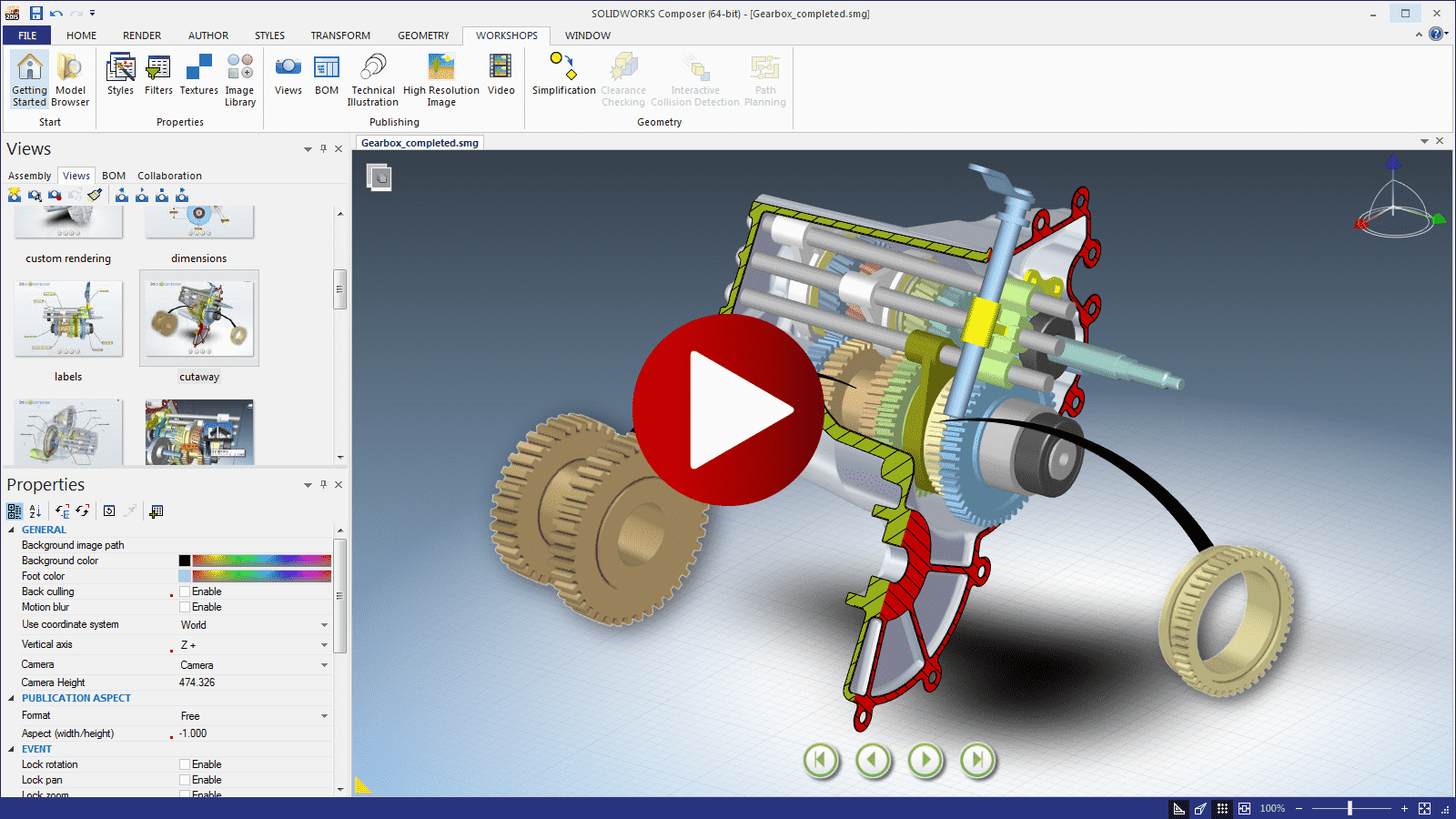Switch to the TRANSFORM ribbon tab

pyautogui.click(x=340, y=35)
